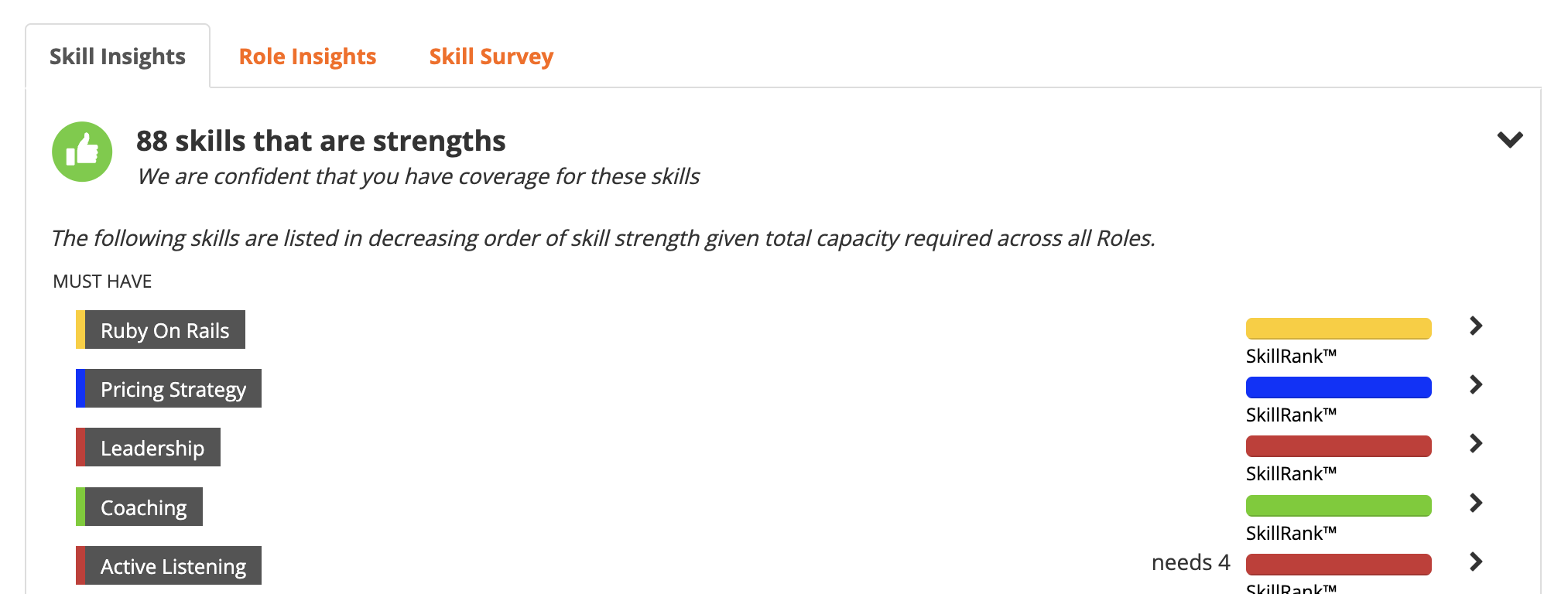Expand the Ruby On Rails row chevron
Screen dimensions: 1568x594
tap(1476, 326)
